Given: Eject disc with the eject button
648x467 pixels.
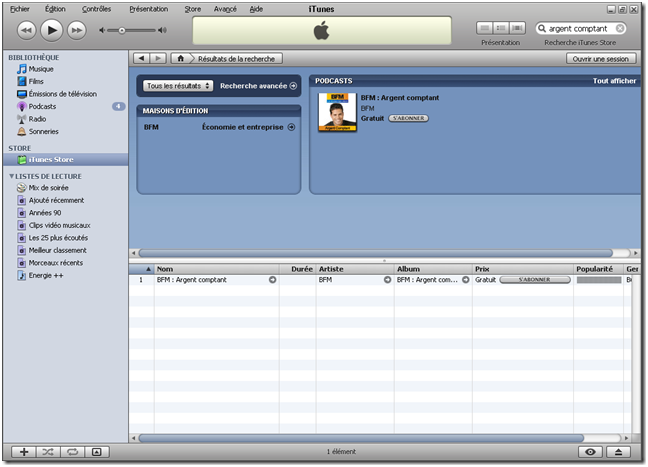Looking at the screenshot, I should point(618,452).
